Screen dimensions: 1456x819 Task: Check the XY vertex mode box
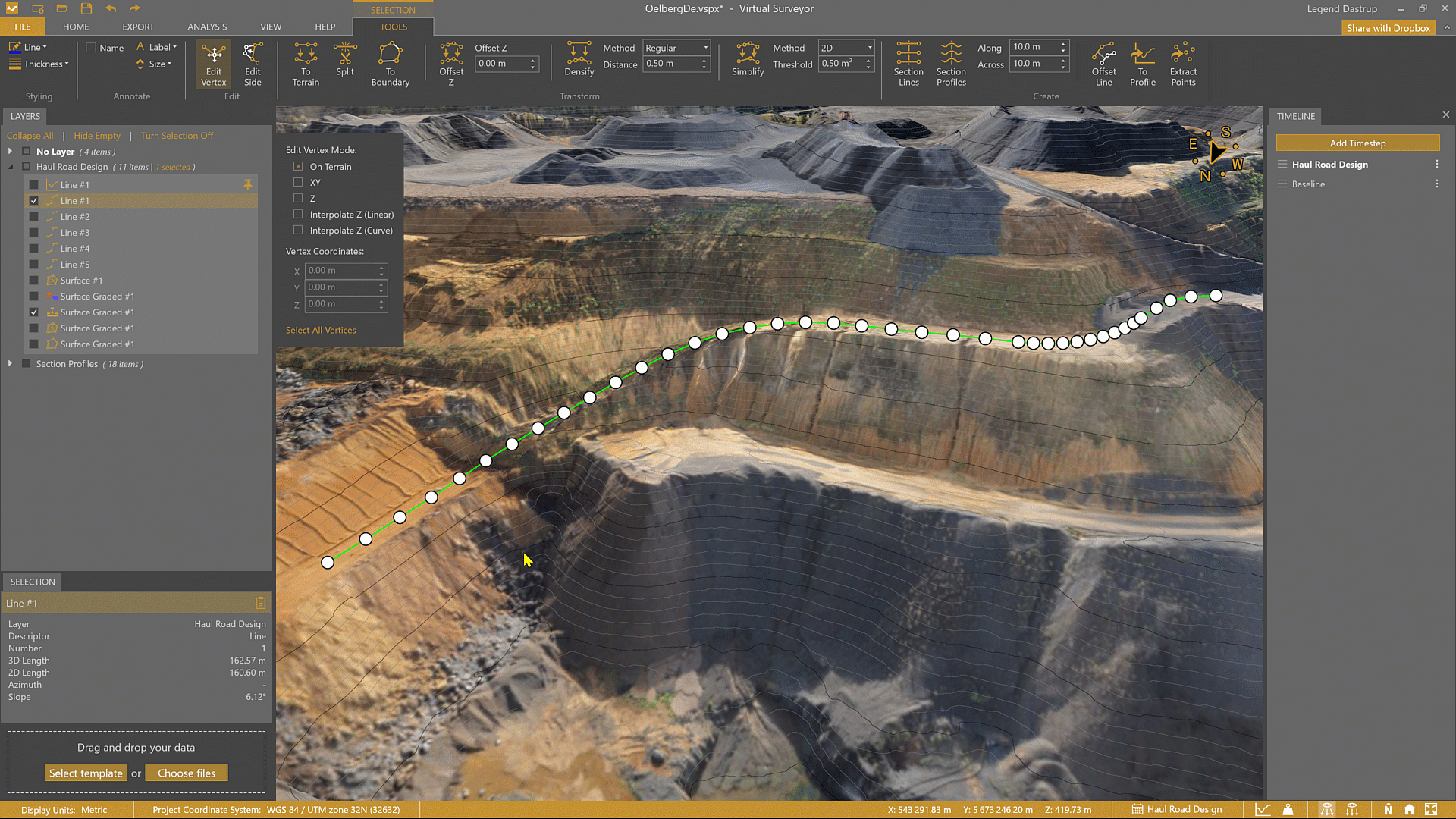coord(298,183)
